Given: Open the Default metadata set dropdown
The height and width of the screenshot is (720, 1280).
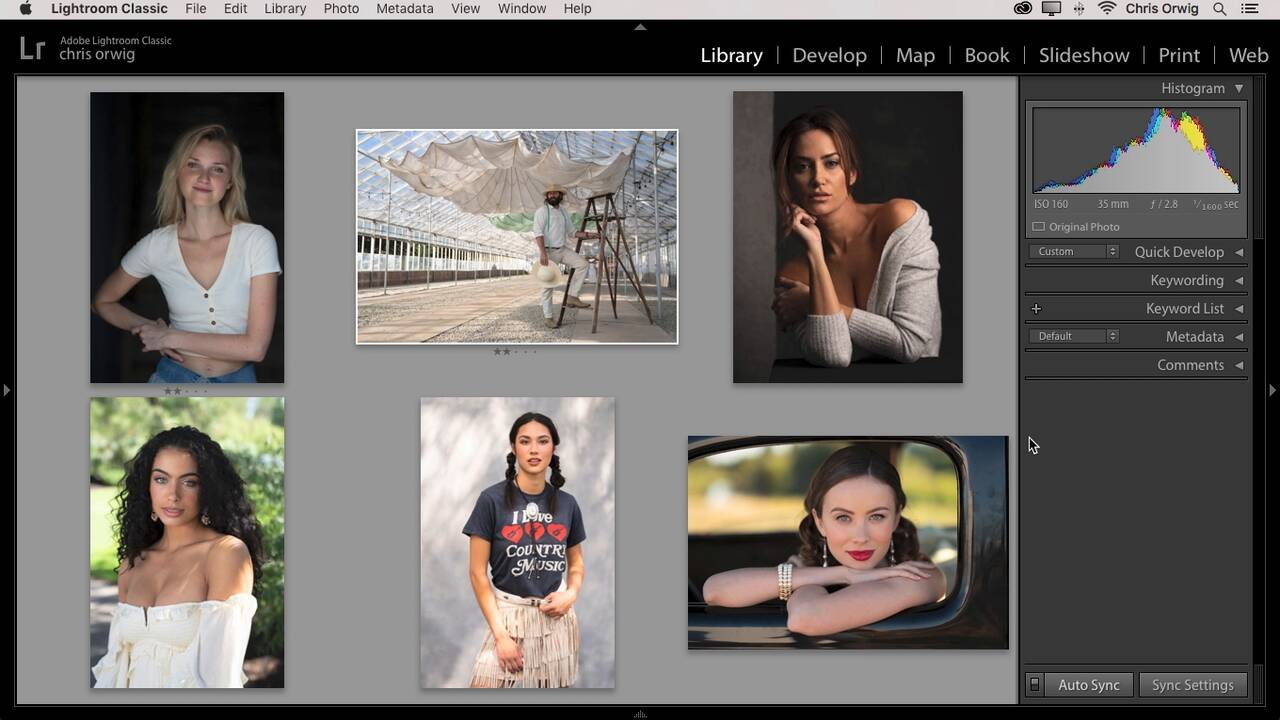Looking at the screenshot, I should click(1074, 336).
